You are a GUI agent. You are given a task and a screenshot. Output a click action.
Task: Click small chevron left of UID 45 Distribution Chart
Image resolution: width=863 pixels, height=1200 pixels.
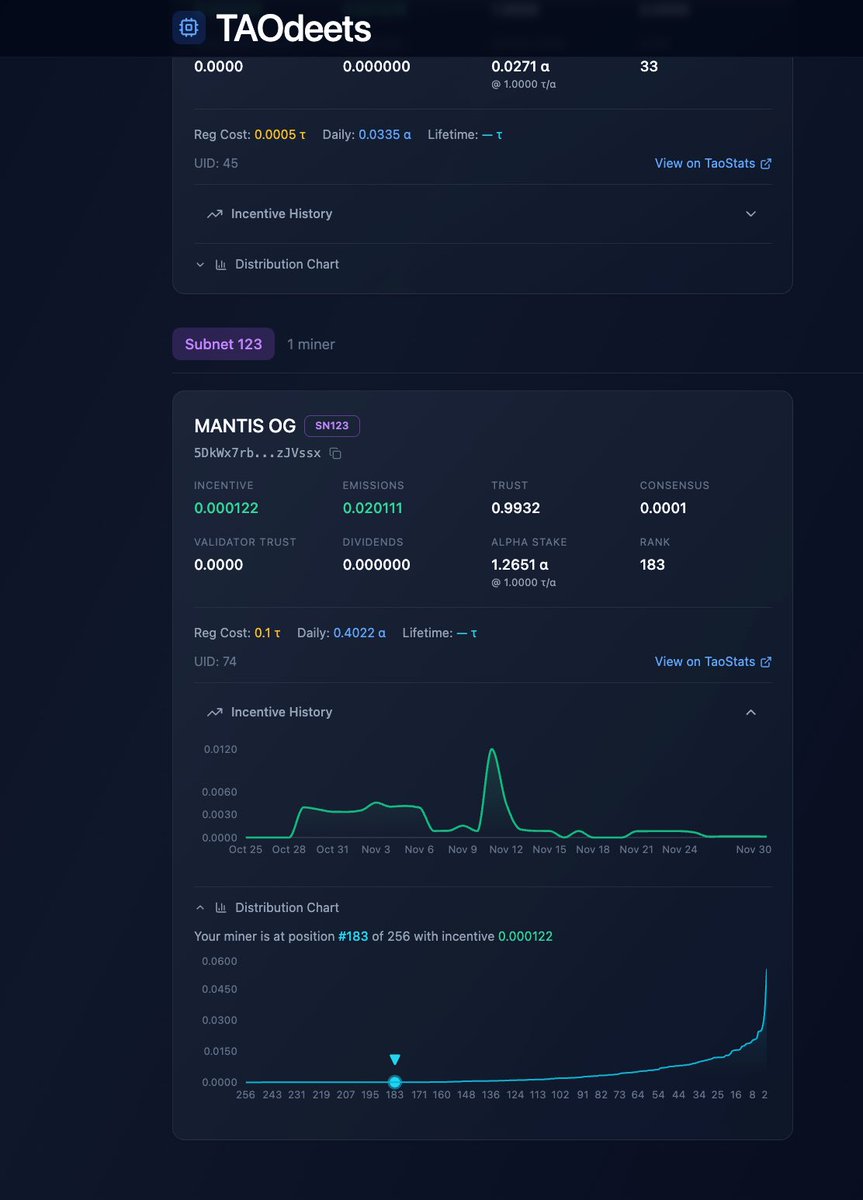click(200, 264)
